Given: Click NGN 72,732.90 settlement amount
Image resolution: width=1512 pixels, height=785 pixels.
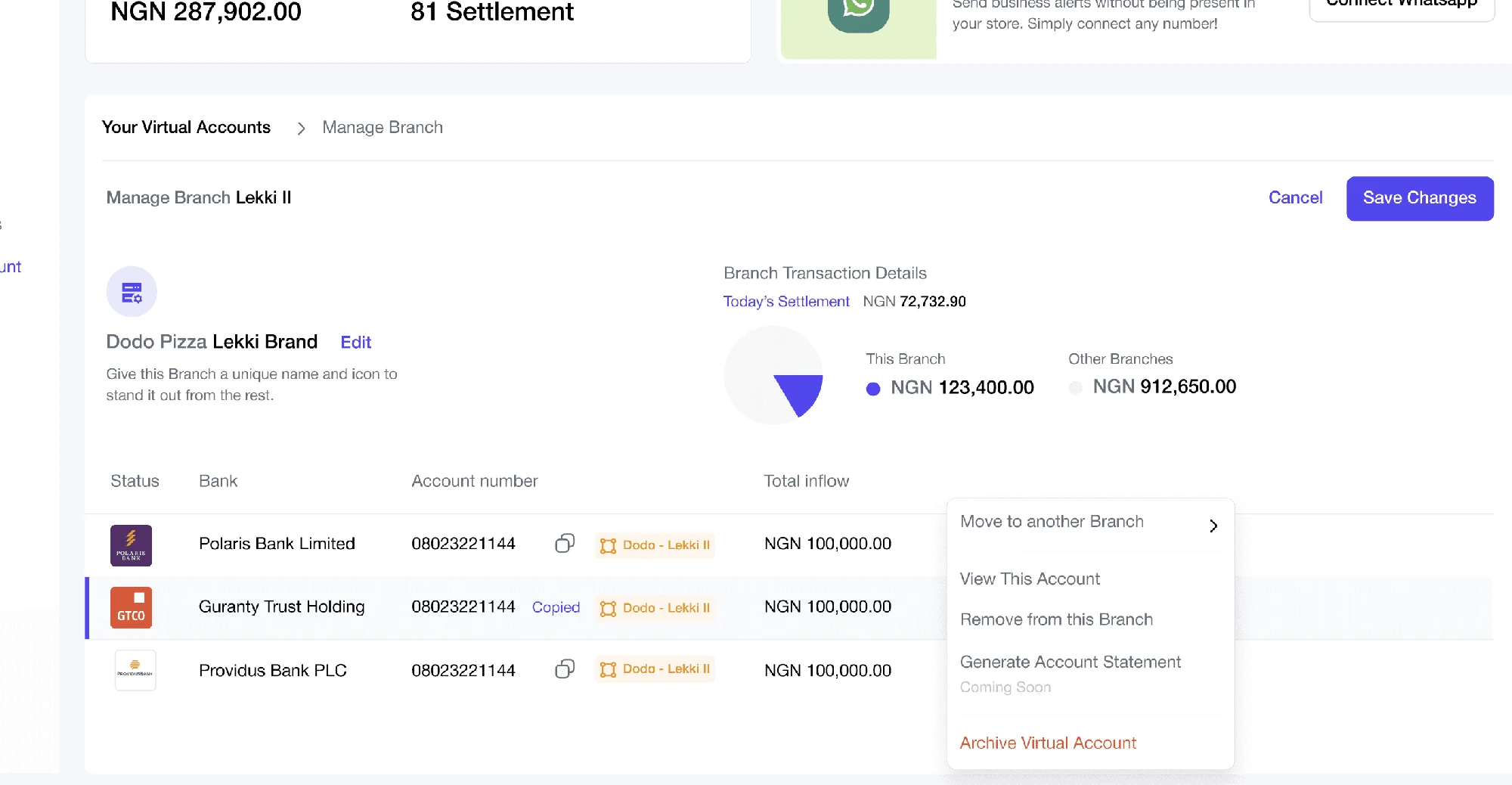Looking at the screenshot, I should point(915,302).
